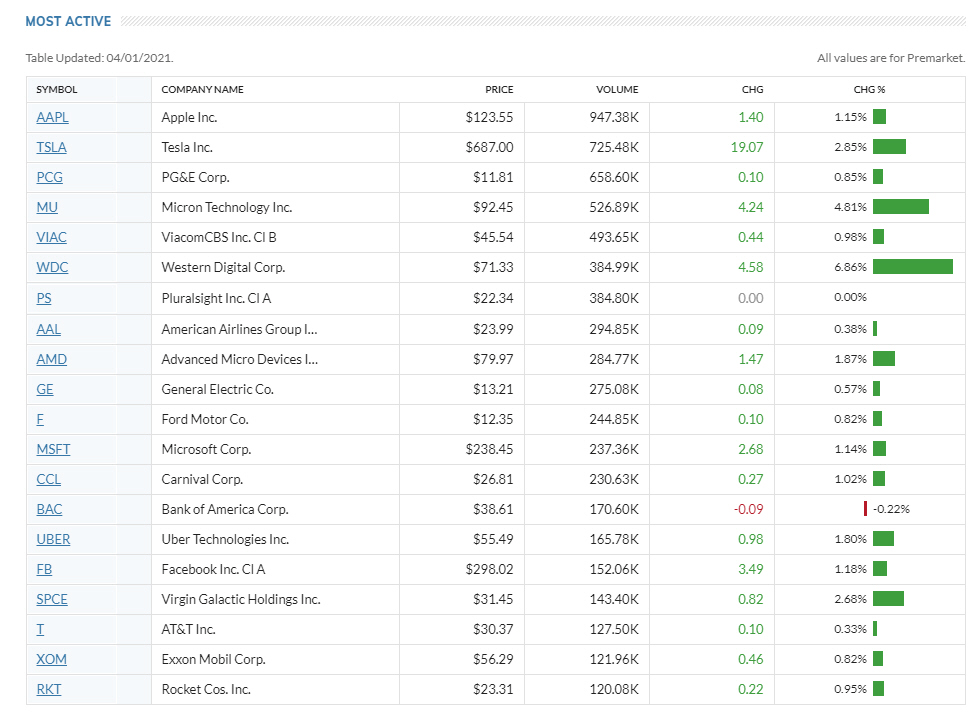This screenshot has width=980, height=725.
Task: Open the MU Micron ticker link
Action: click(47, 208)
